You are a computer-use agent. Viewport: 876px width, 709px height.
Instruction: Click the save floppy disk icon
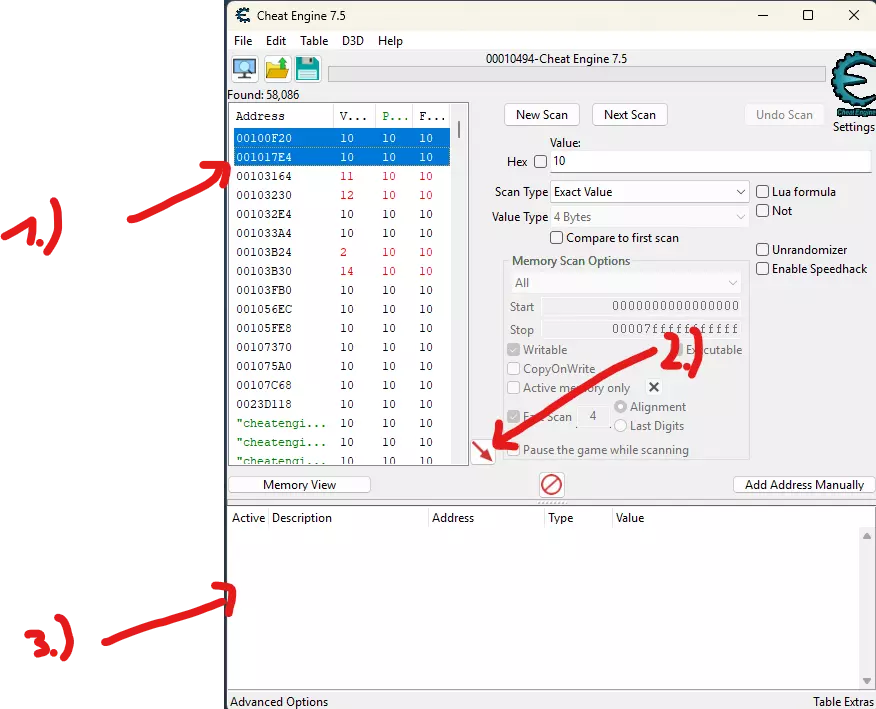[307, 69]
